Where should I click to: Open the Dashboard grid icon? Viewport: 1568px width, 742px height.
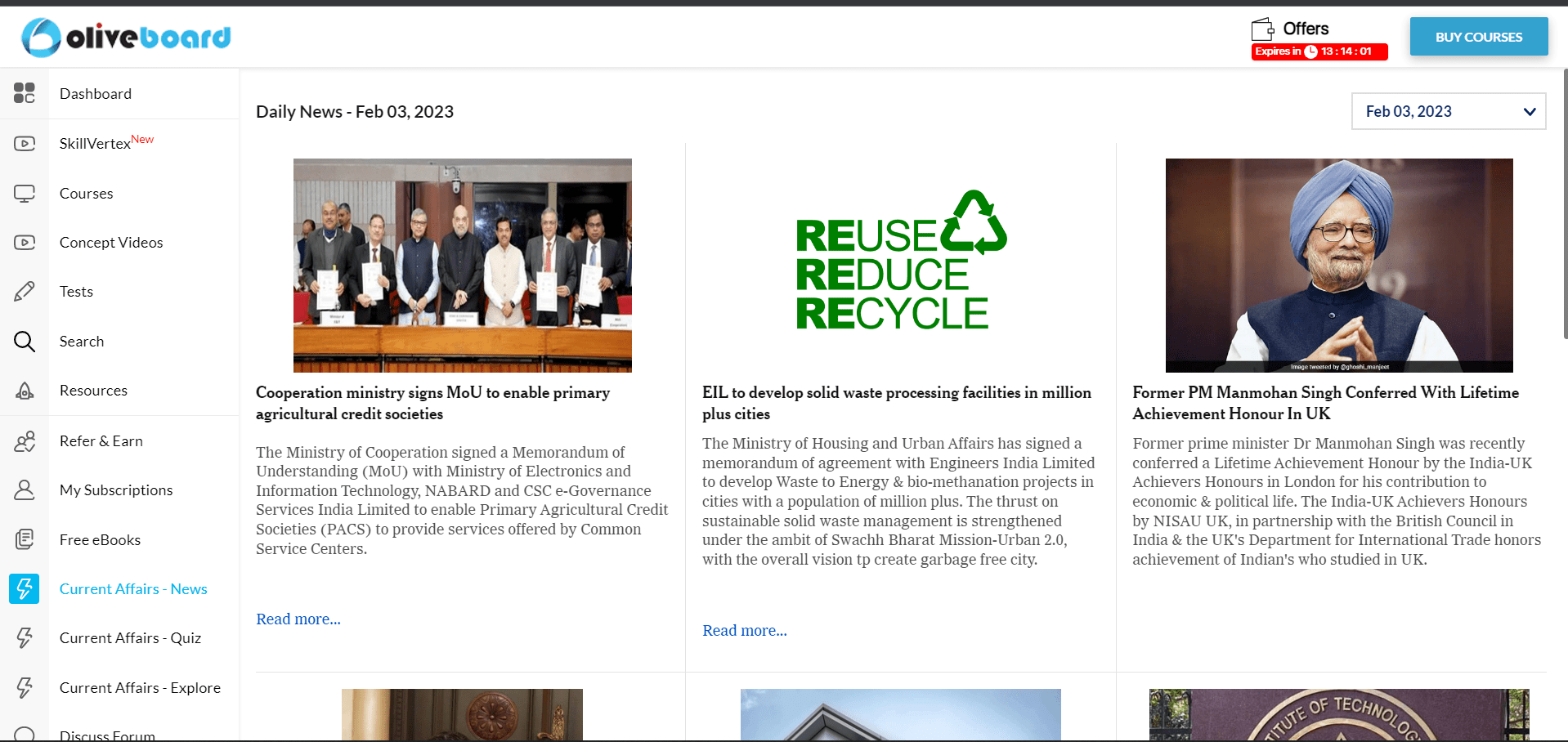(25, 93)
